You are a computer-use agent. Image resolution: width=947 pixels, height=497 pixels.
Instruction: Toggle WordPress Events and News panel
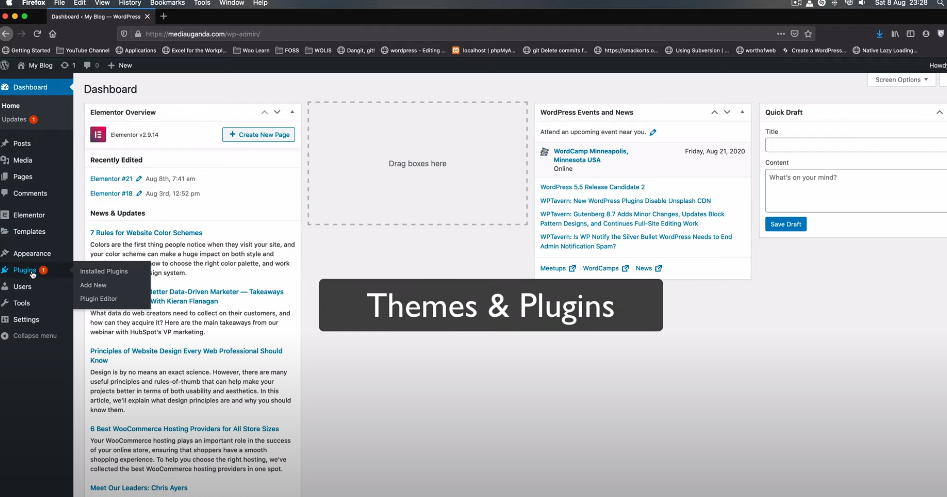[742, 112]
